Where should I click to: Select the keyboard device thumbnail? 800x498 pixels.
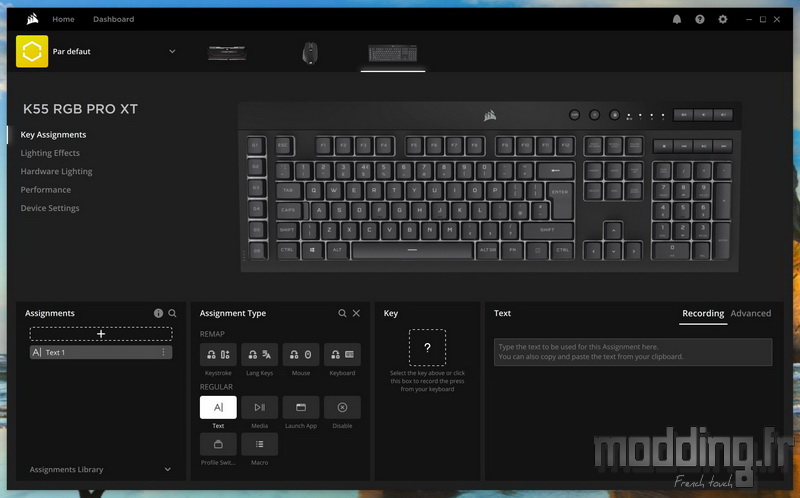tap(393, 53)
